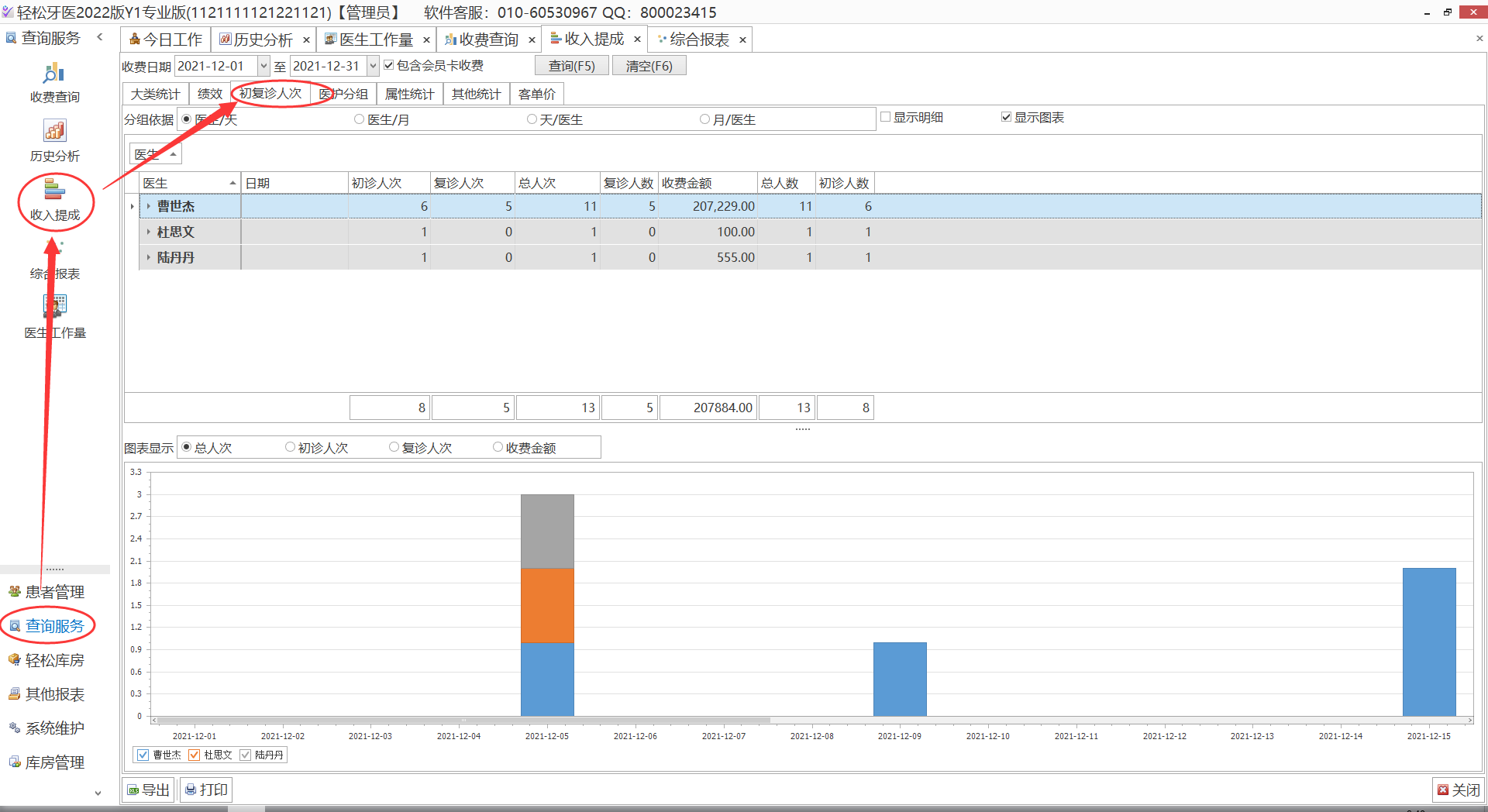
Task: Open 库房管理 module
Action: 54,762
